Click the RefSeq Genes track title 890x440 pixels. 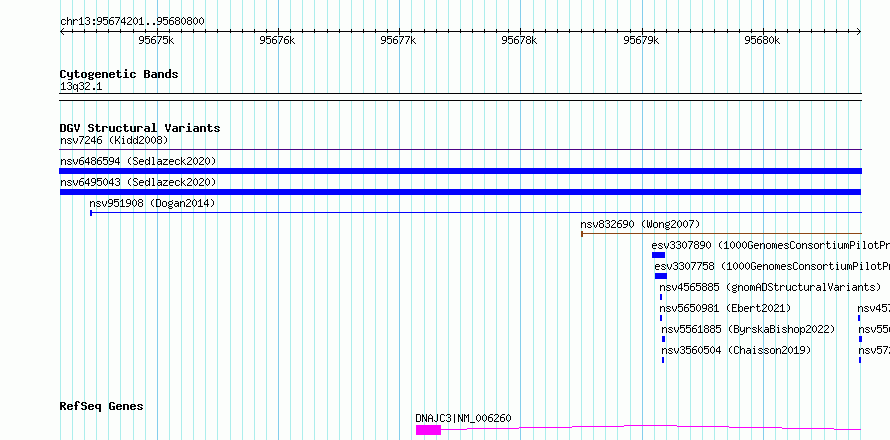pyautogui.click(x=102, y=407)
